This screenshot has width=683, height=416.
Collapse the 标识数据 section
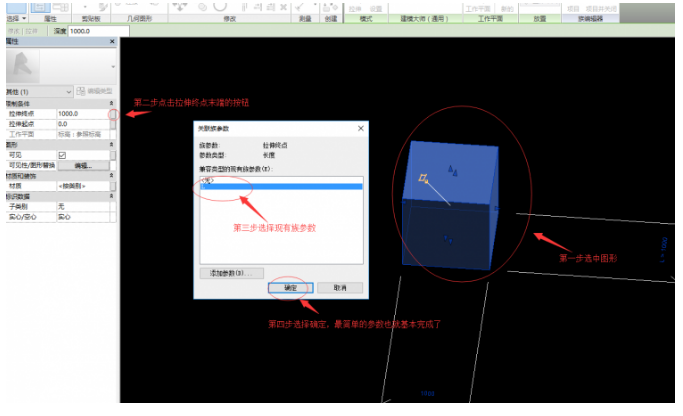click(112, 196)
